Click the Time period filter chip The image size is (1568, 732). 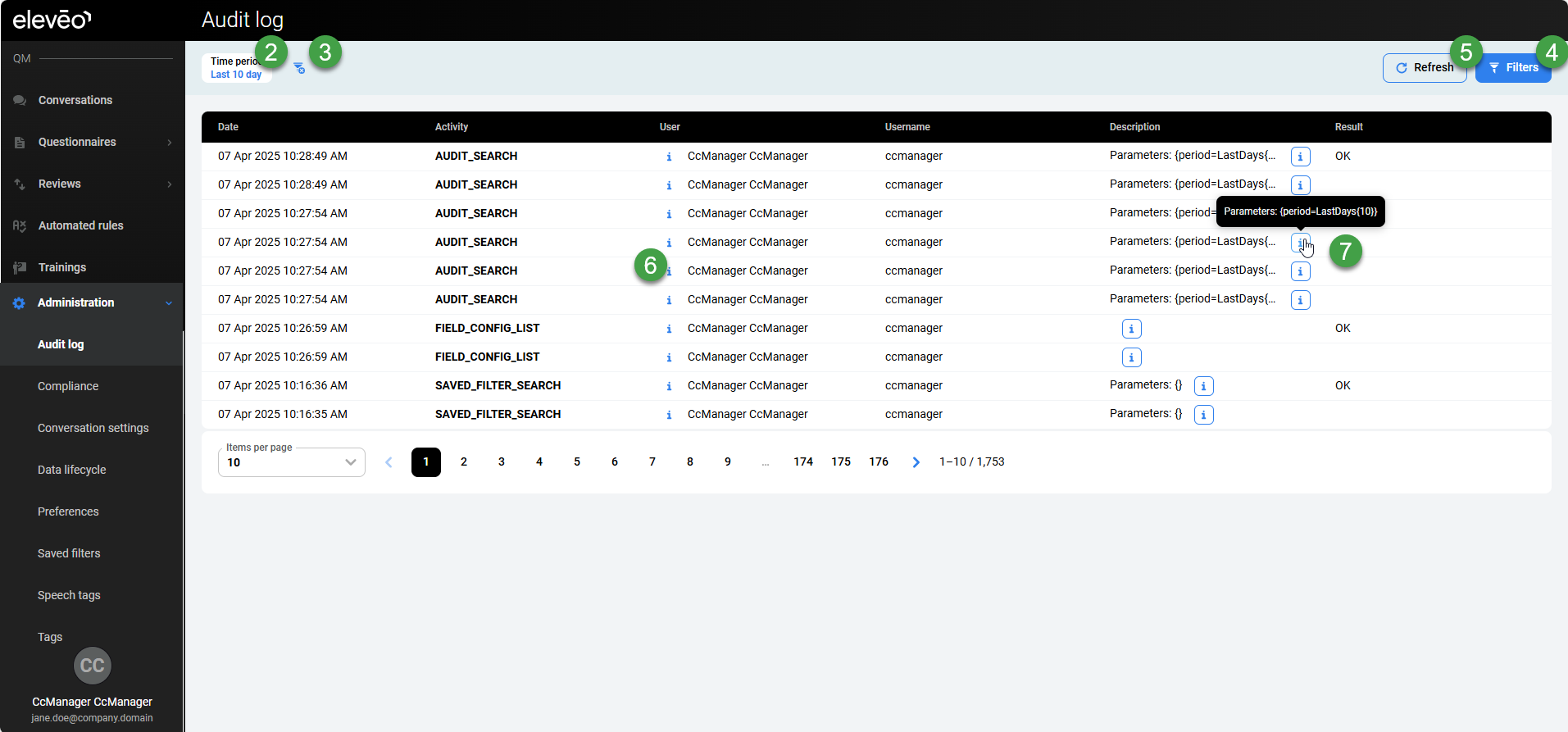pos(236,68)
